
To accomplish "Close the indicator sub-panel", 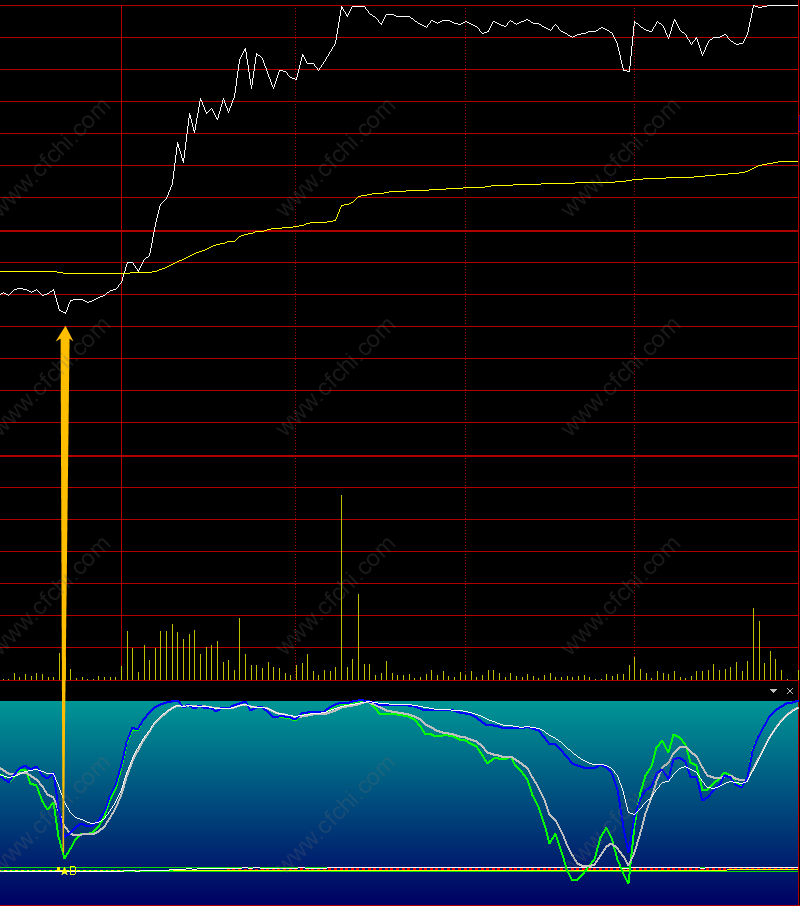I will [790, 691].
